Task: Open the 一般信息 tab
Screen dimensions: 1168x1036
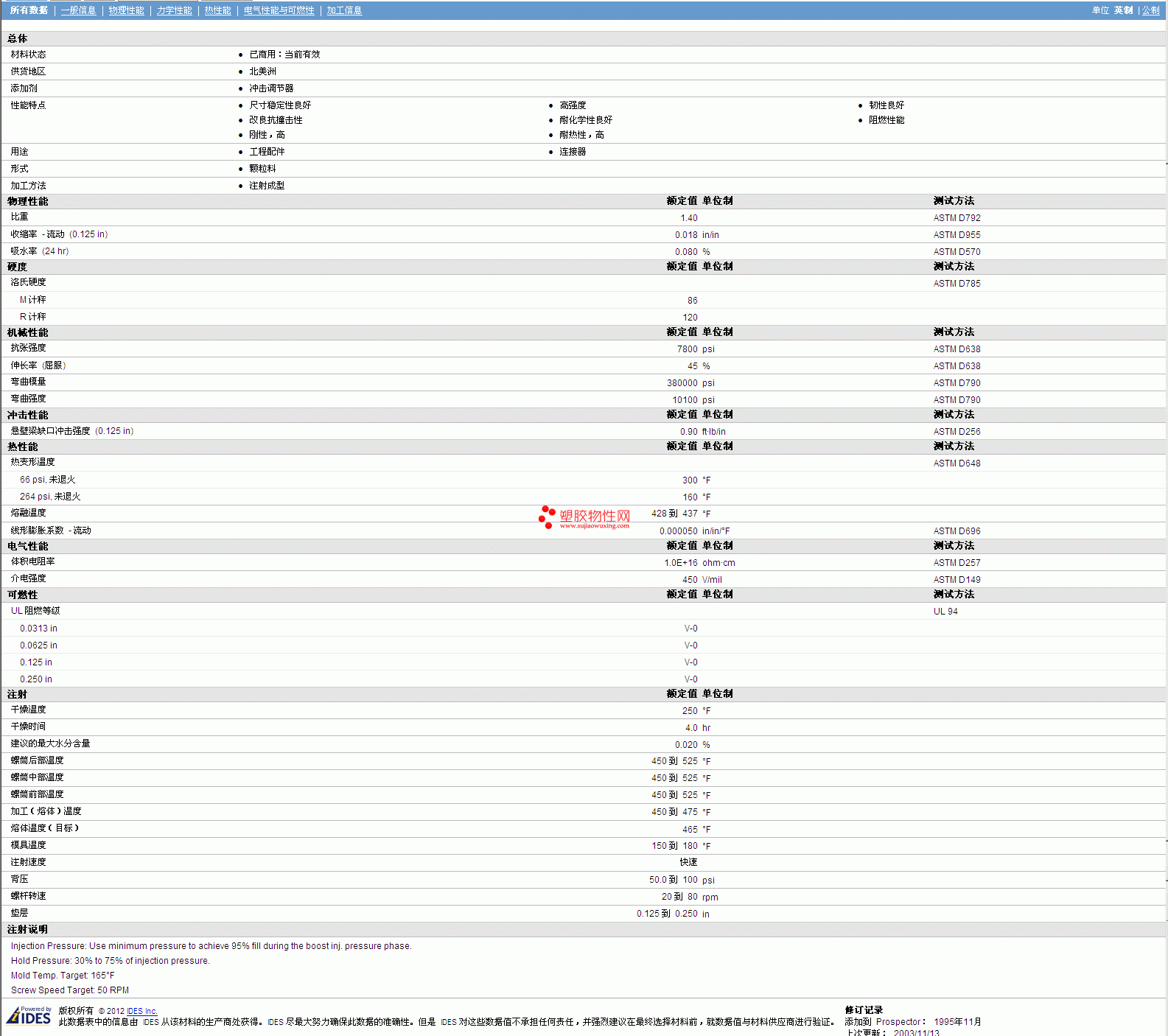Action: click(78, 10)
